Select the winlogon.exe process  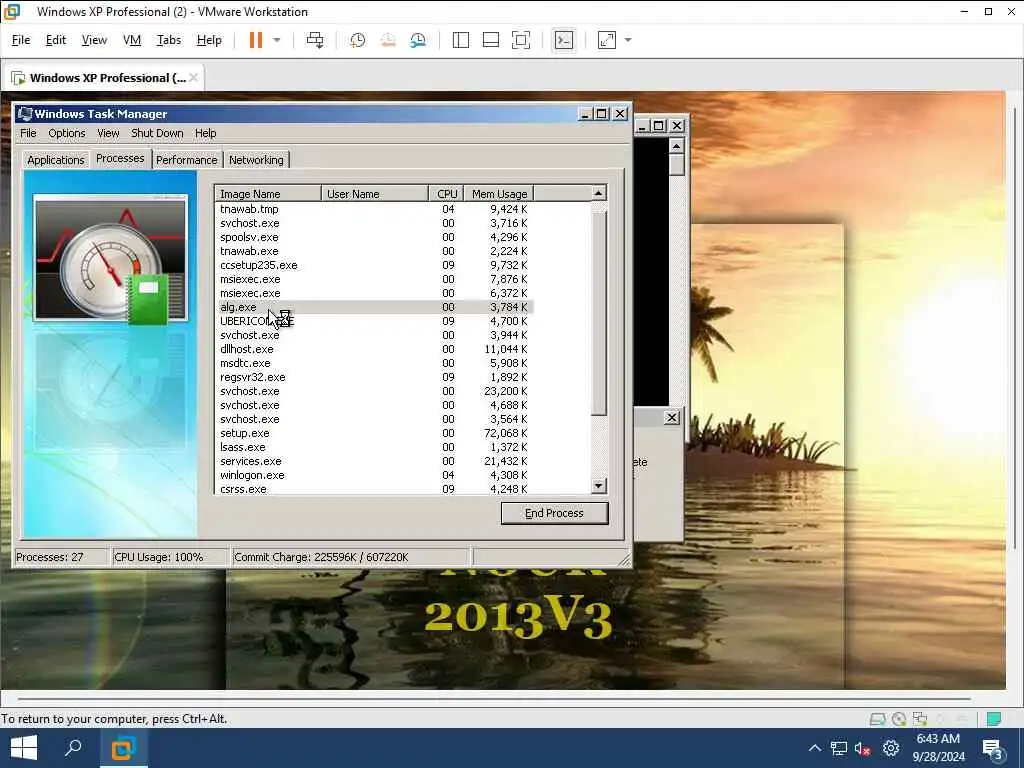(374, 475)
